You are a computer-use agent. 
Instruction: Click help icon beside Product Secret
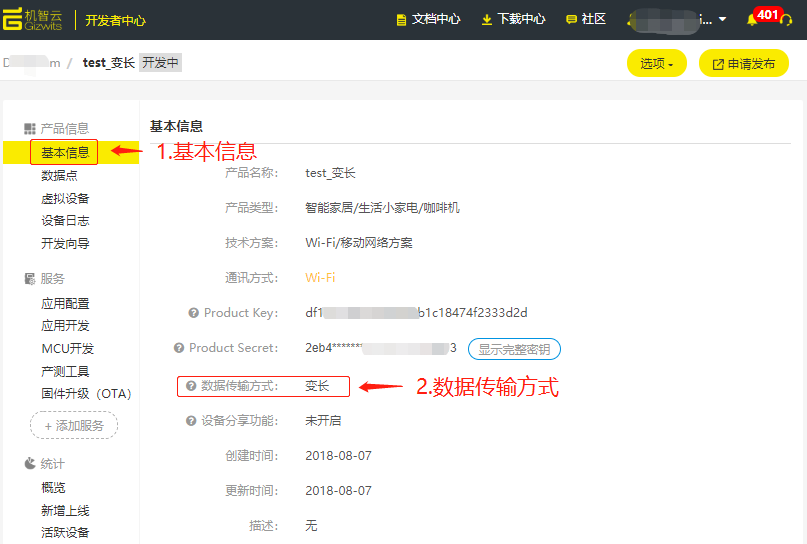179,348
